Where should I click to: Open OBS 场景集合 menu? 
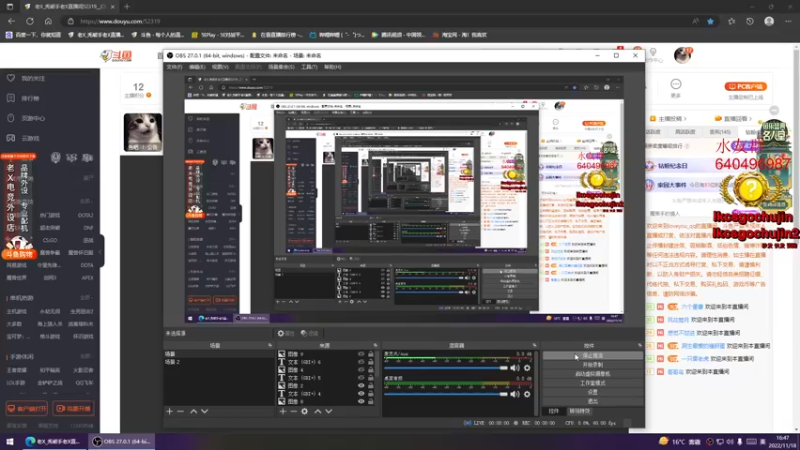pyautogui.click(x=281, y=67)
